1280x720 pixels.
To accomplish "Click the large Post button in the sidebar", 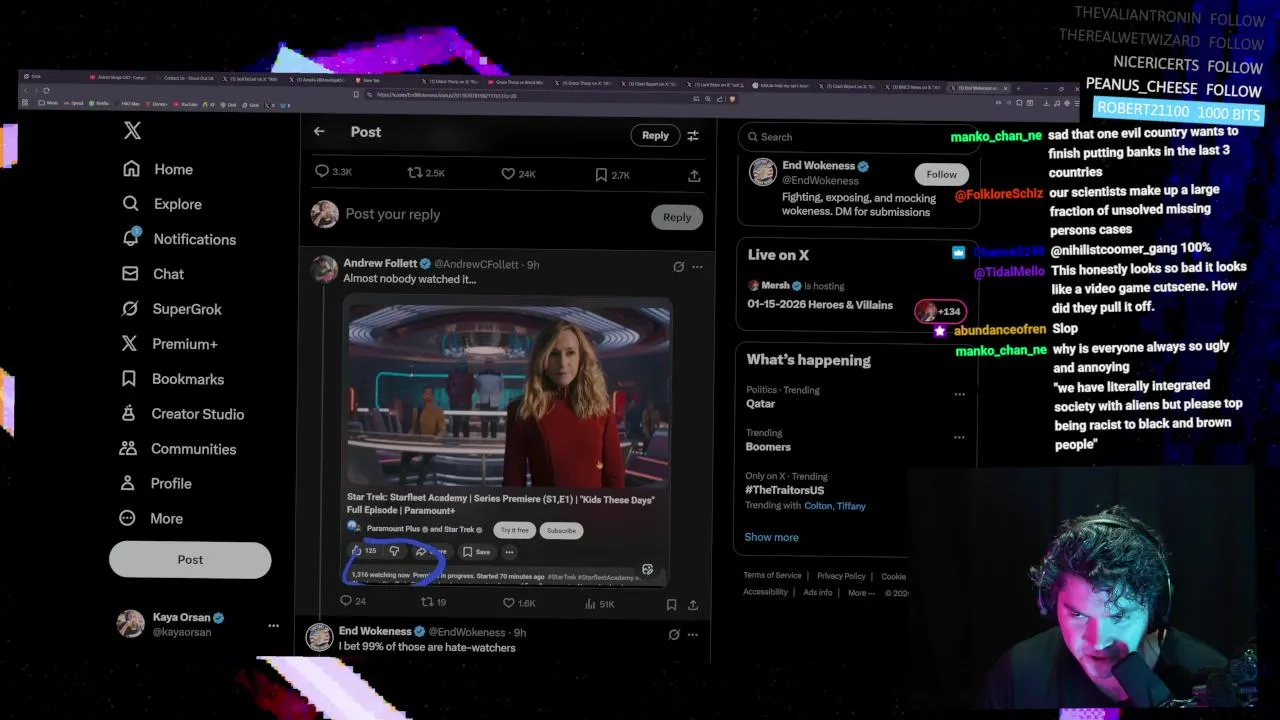I will point(190,560).
